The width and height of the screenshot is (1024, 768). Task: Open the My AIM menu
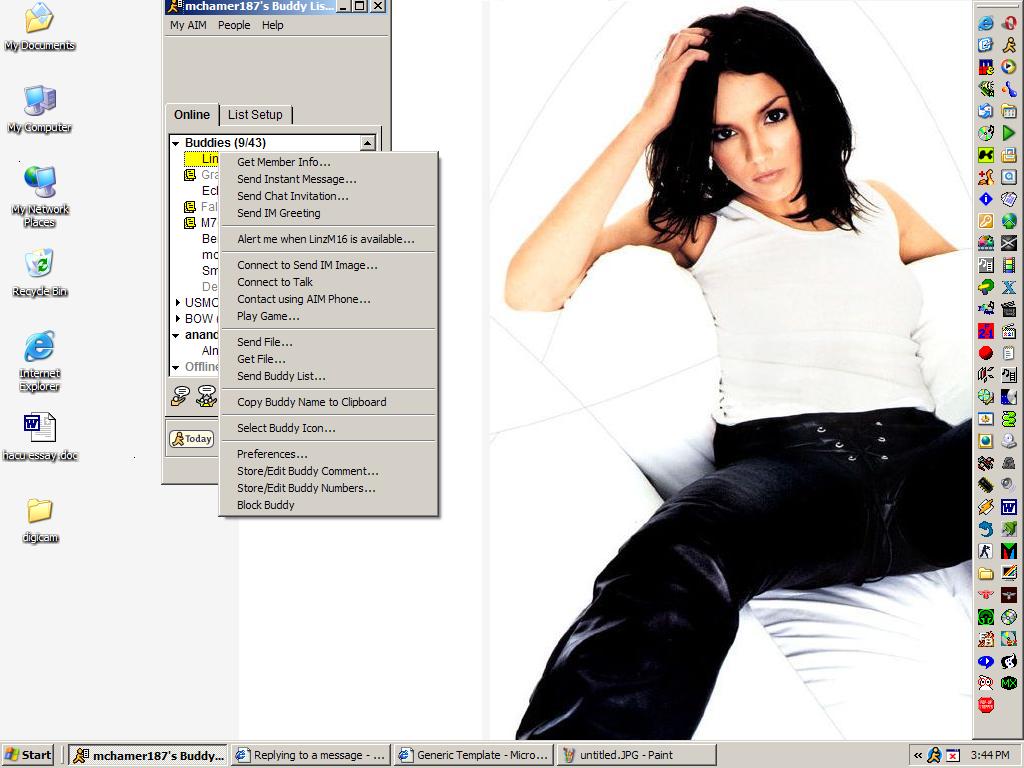(188, 25)
